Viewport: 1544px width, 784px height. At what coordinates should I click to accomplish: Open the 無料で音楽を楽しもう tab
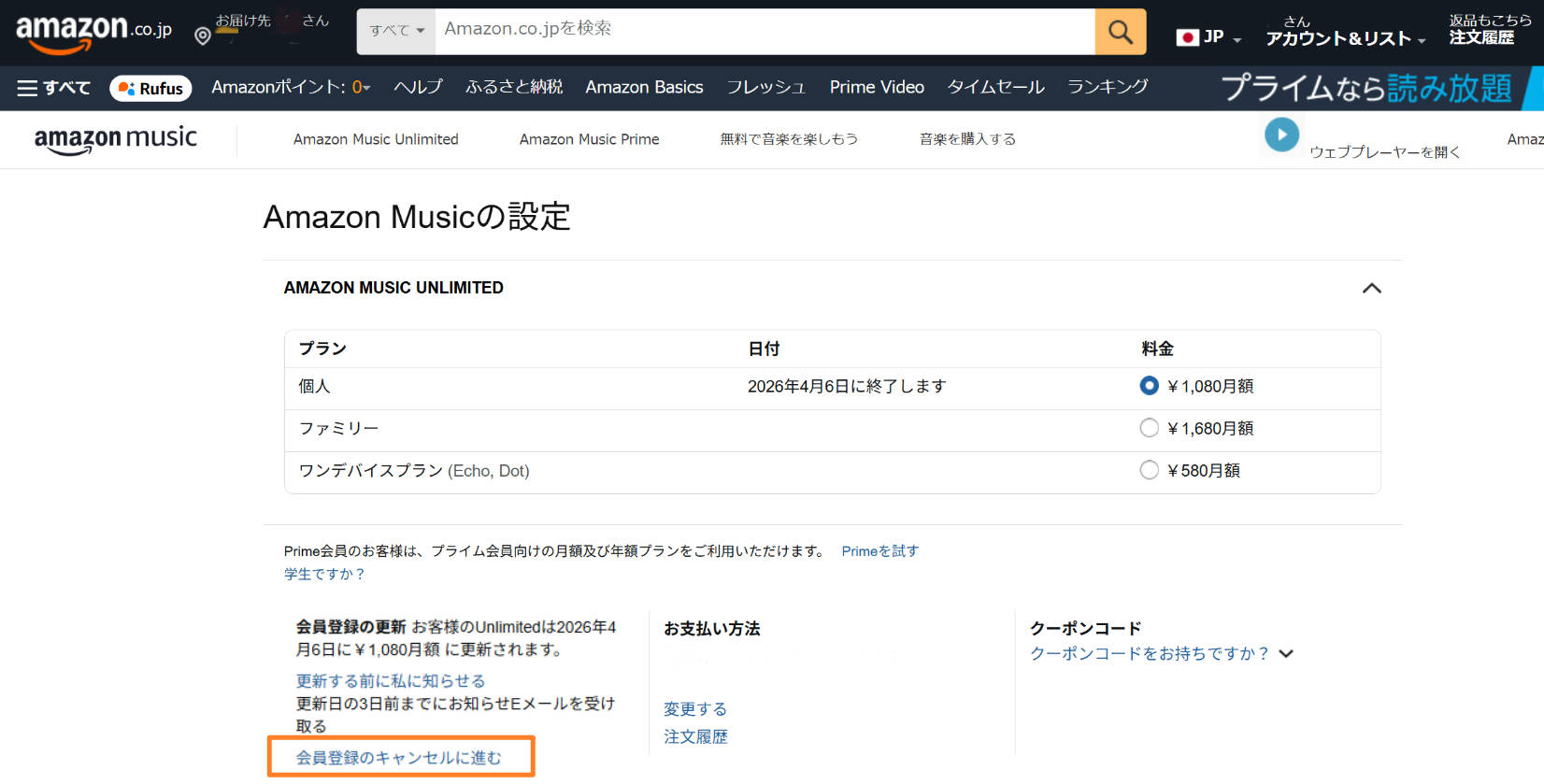(x=789, y=139)
